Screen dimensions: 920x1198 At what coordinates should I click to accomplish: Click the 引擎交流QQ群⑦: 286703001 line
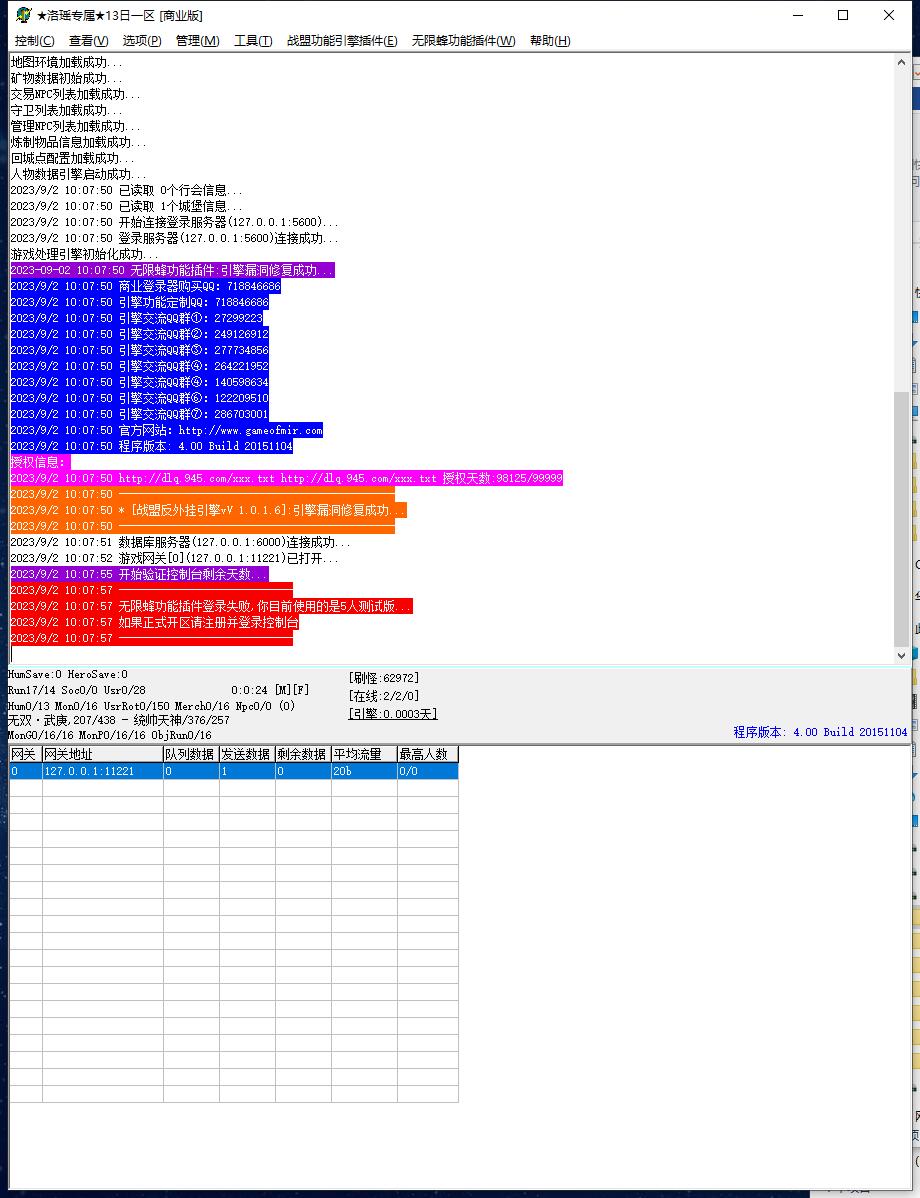pos(139,414)
